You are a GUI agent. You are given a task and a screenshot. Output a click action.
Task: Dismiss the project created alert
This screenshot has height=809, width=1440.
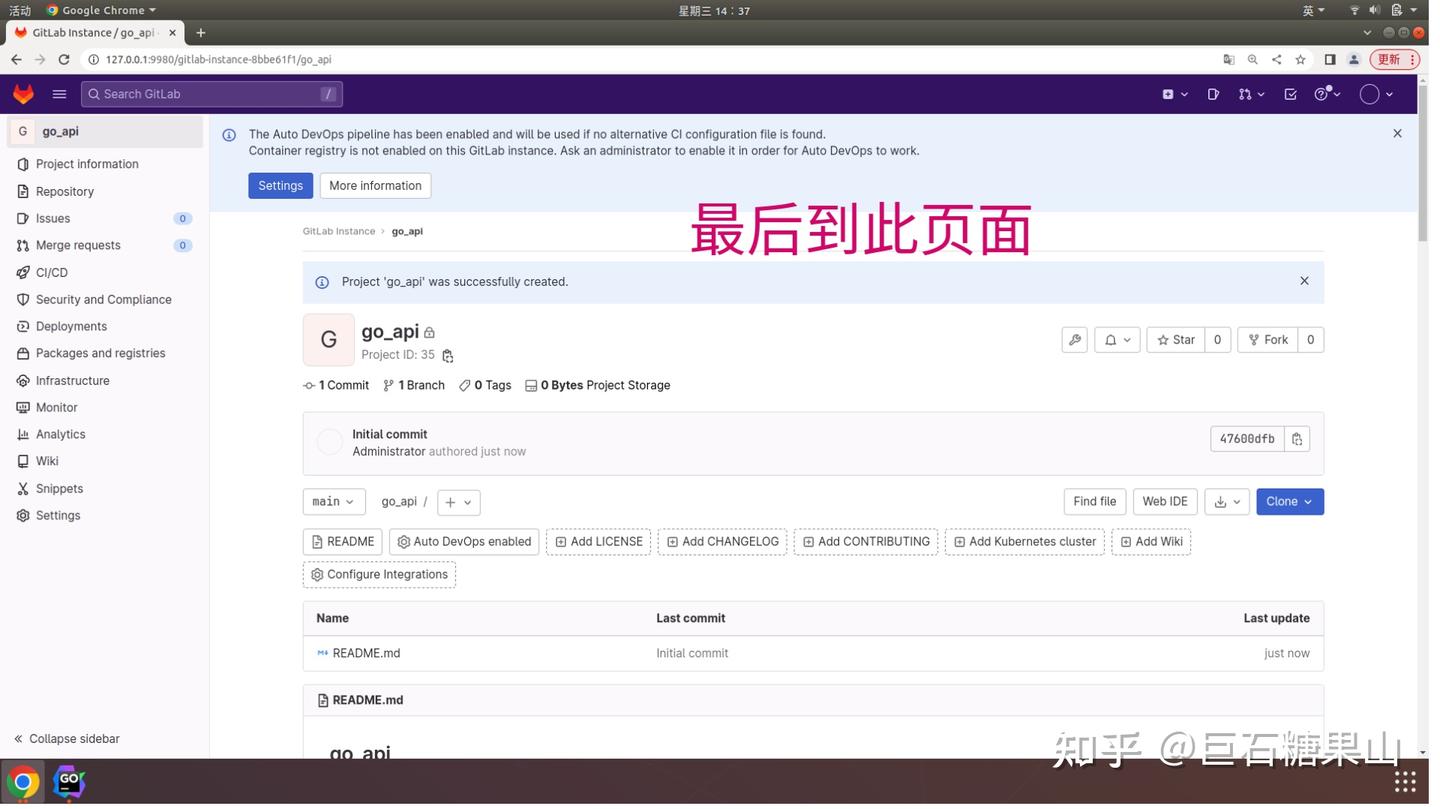(x=1304, y=281)
